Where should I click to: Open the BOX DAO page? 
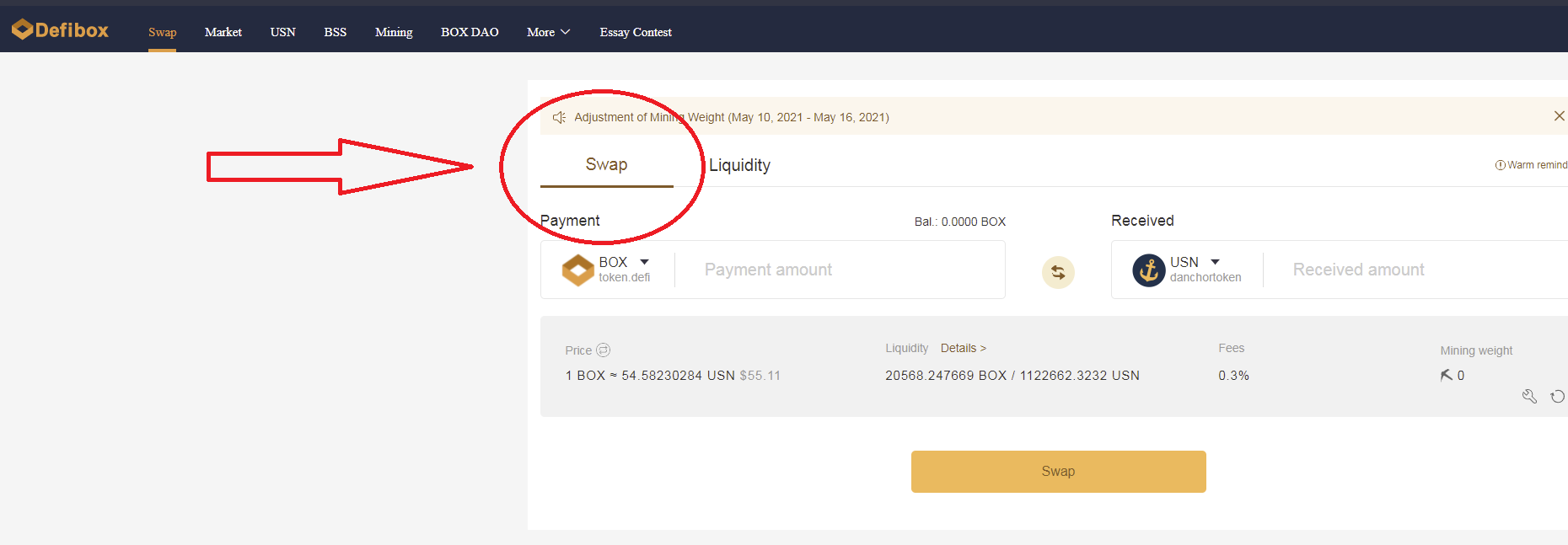tap(470, 32)
